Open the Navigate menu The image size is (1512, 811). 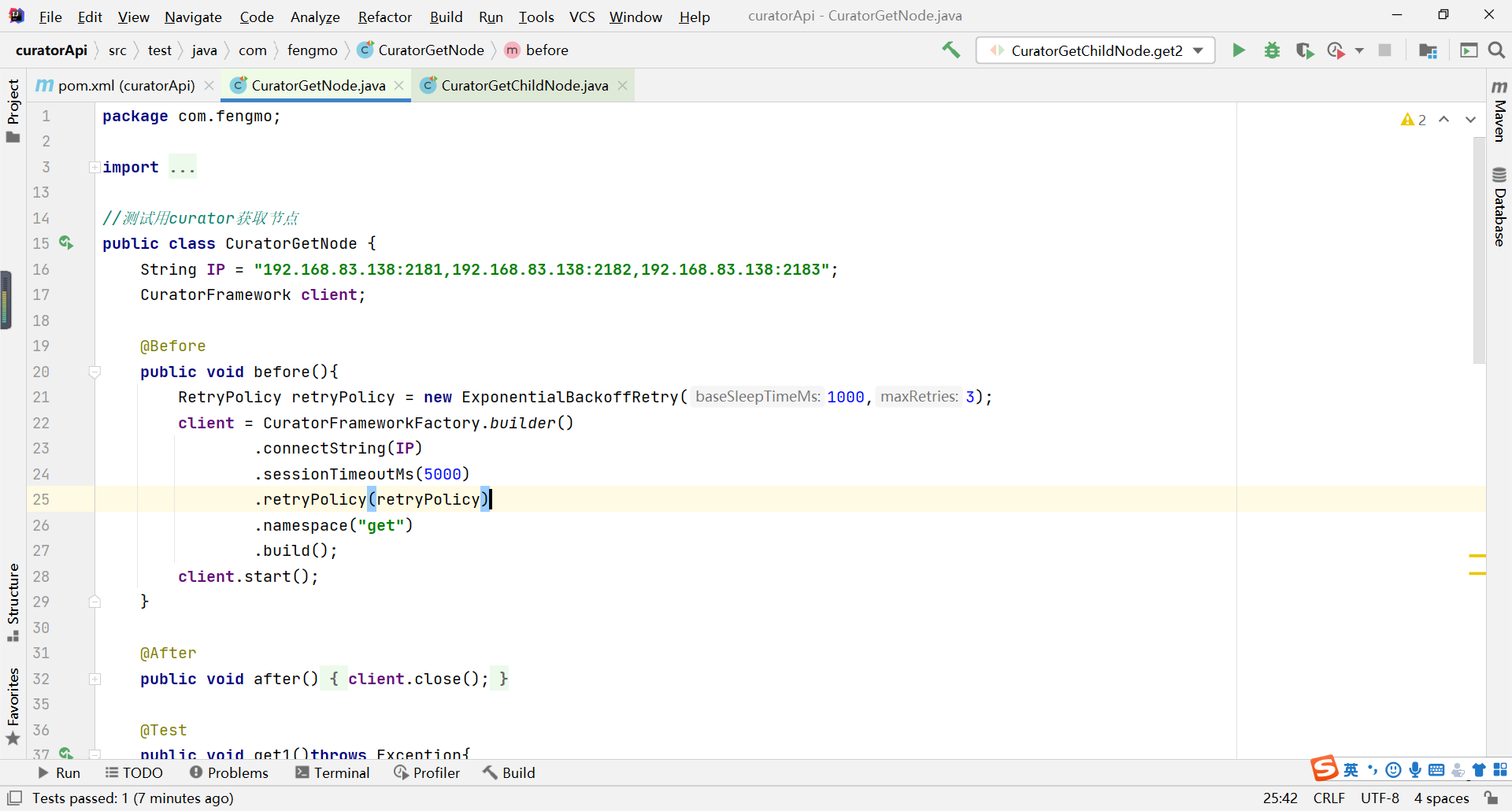[x=193, y=17]
